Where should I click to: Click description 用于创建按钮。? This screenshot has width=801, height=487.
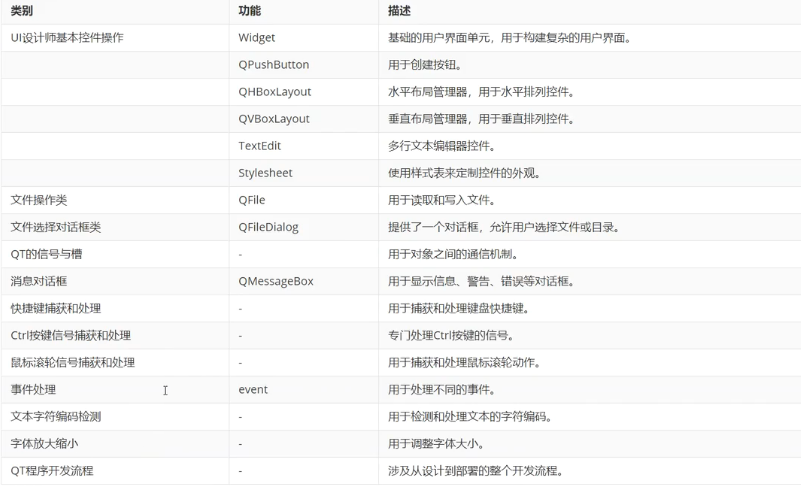(x=425, y=65)
